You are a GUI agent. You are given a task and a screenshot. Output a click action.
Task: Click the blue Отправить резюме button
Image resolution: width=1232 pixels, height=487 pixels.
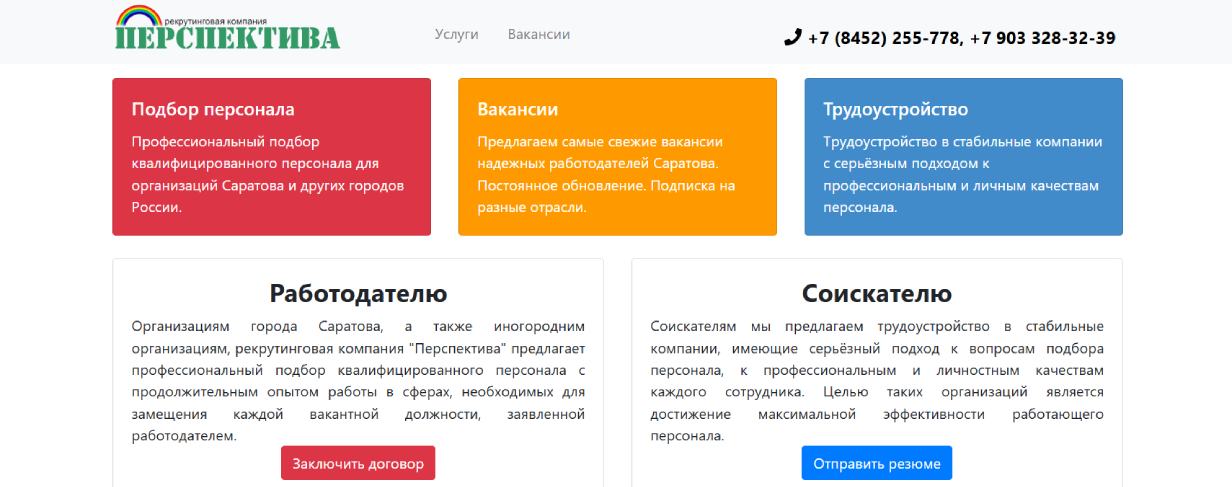coord(877,463)
